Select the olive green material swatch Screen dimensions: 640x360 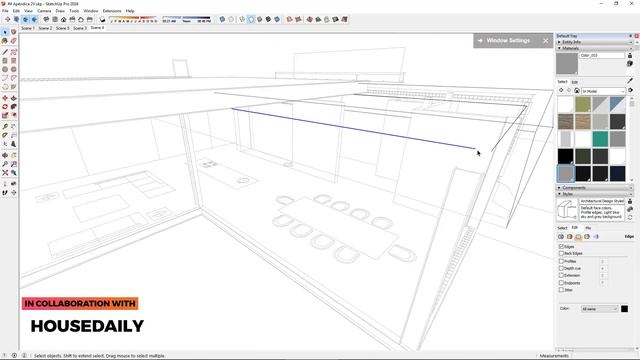click(x=583, y=104)
